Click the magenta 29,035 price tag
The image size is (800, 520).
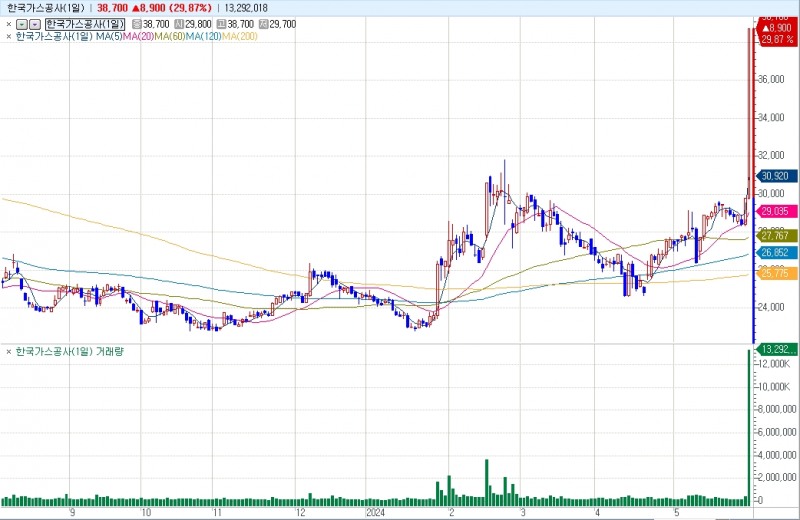pos(777,211)
